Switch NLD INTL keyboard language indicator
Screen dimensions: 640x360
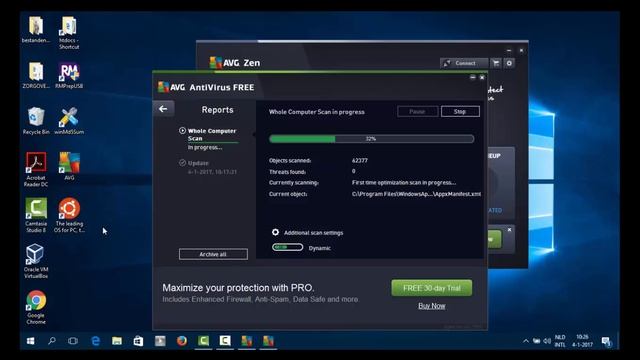(x=560, y=341)
